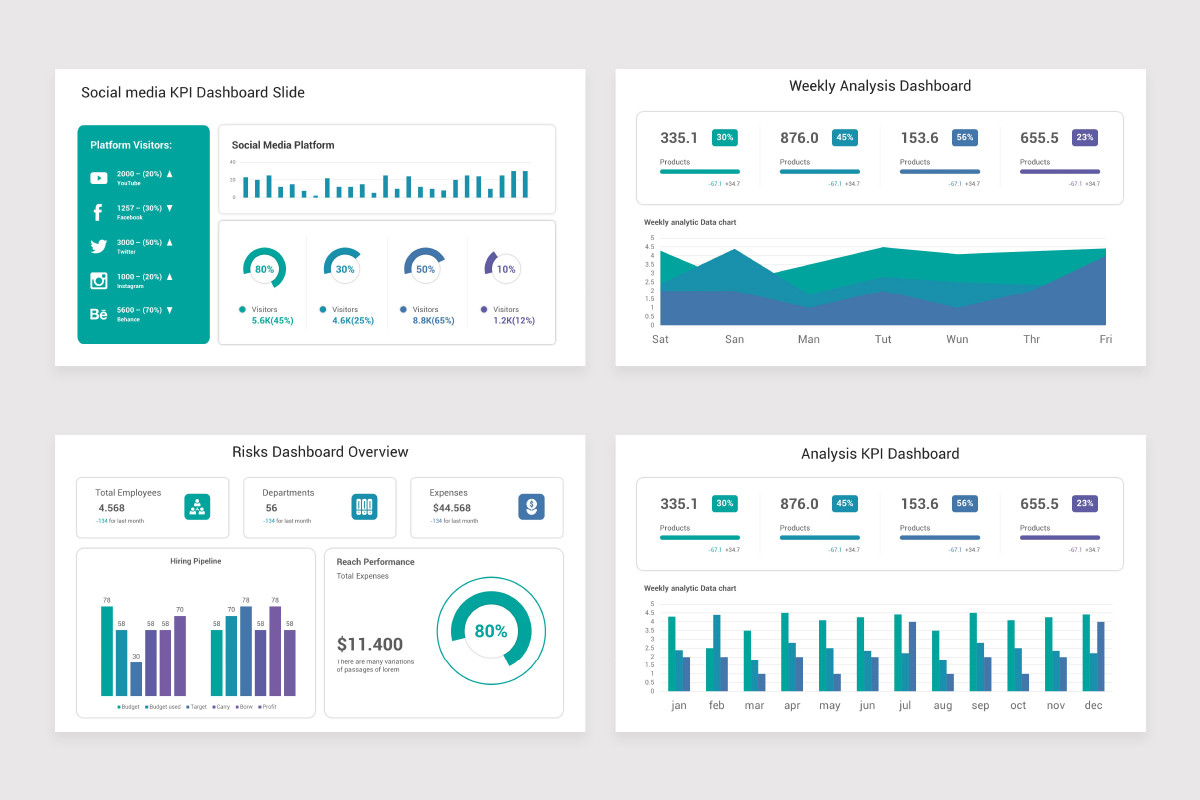Click the $11.400 Total Expenses value
Screen dimensions: 1200x800
click(368, 644)
